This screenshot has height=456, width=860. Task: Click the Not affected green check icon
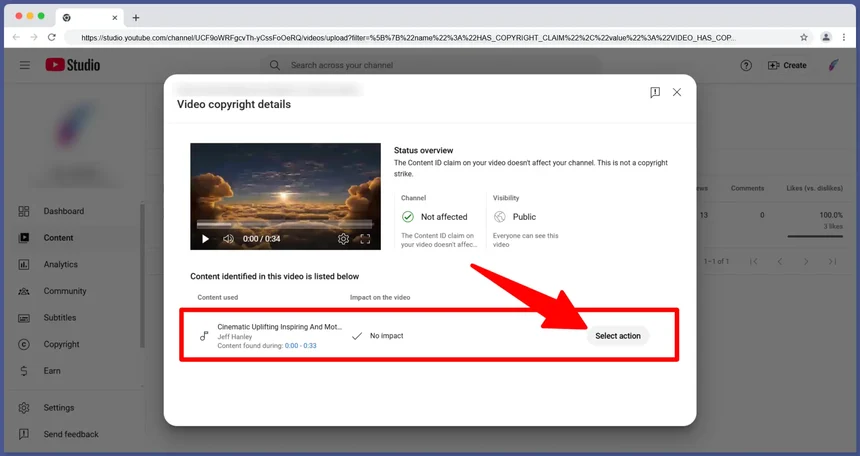pos(408,217)
